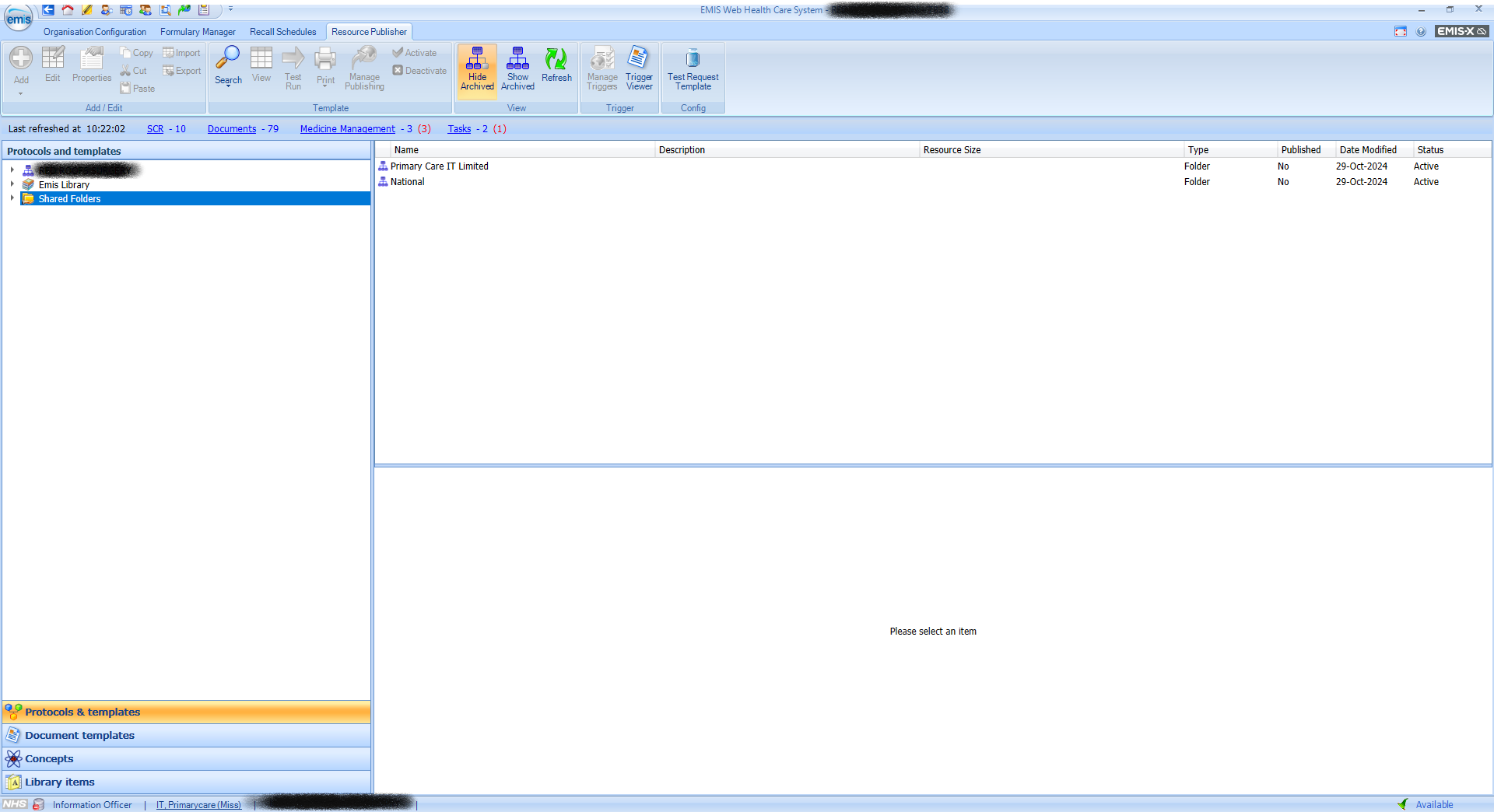Open the Print dropdown button
This screenshot has width=1494, height=812.
[325, 68]
